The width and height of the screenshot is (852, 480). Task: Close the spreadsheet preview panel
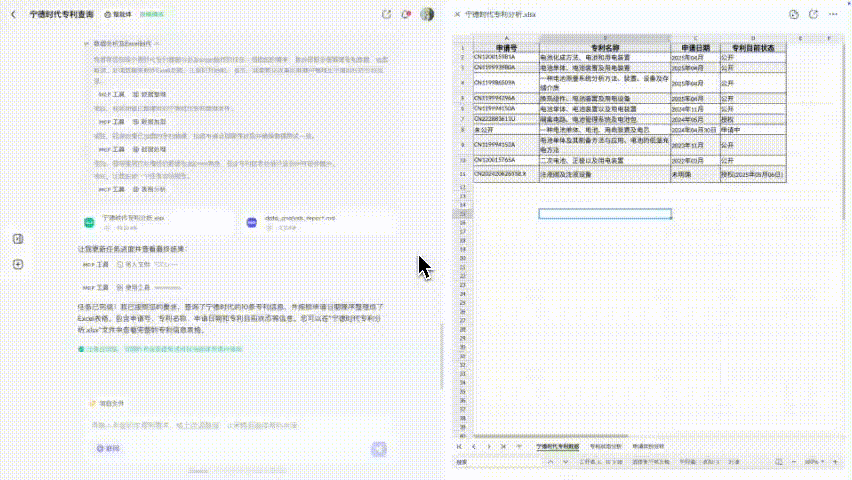[x=457, y=15]
